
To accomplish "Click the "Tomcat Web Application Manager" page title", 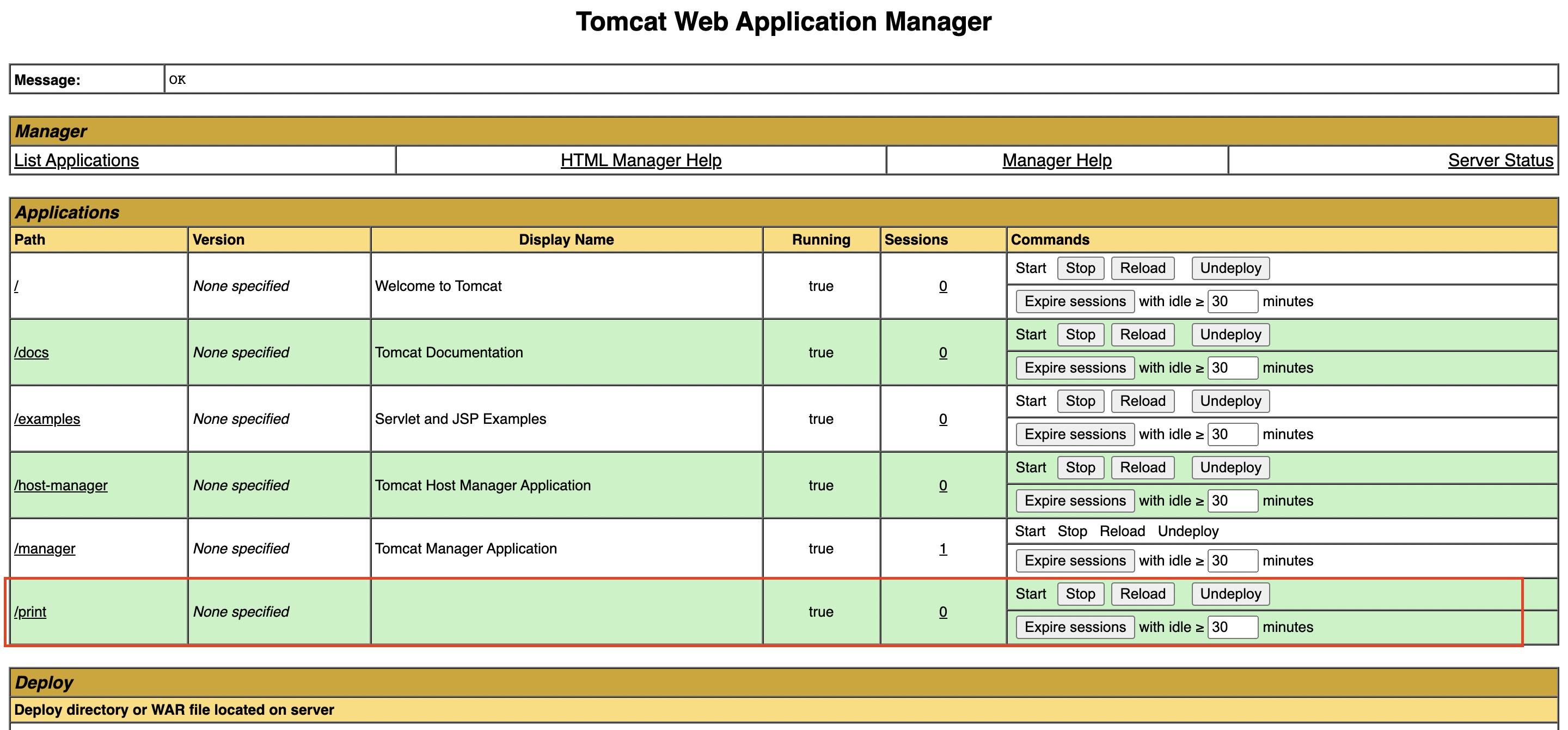I will pyautogui.click(x=784, y=21).
